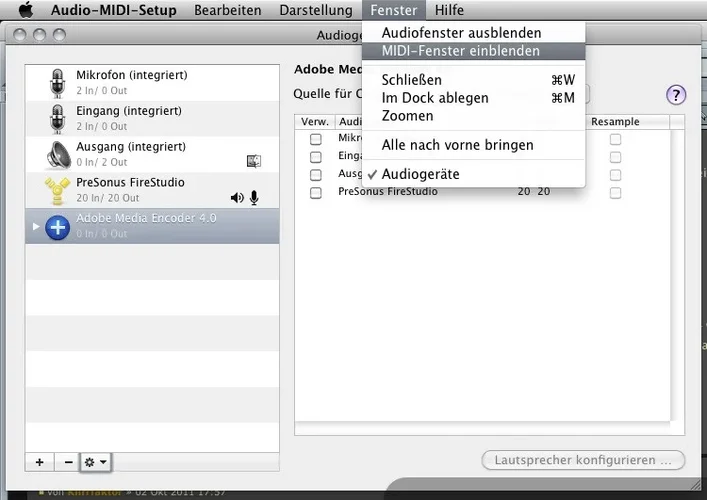Open the Darstellung menu
This screenshot has width=707, height=500.
click(x=316, y=10)
